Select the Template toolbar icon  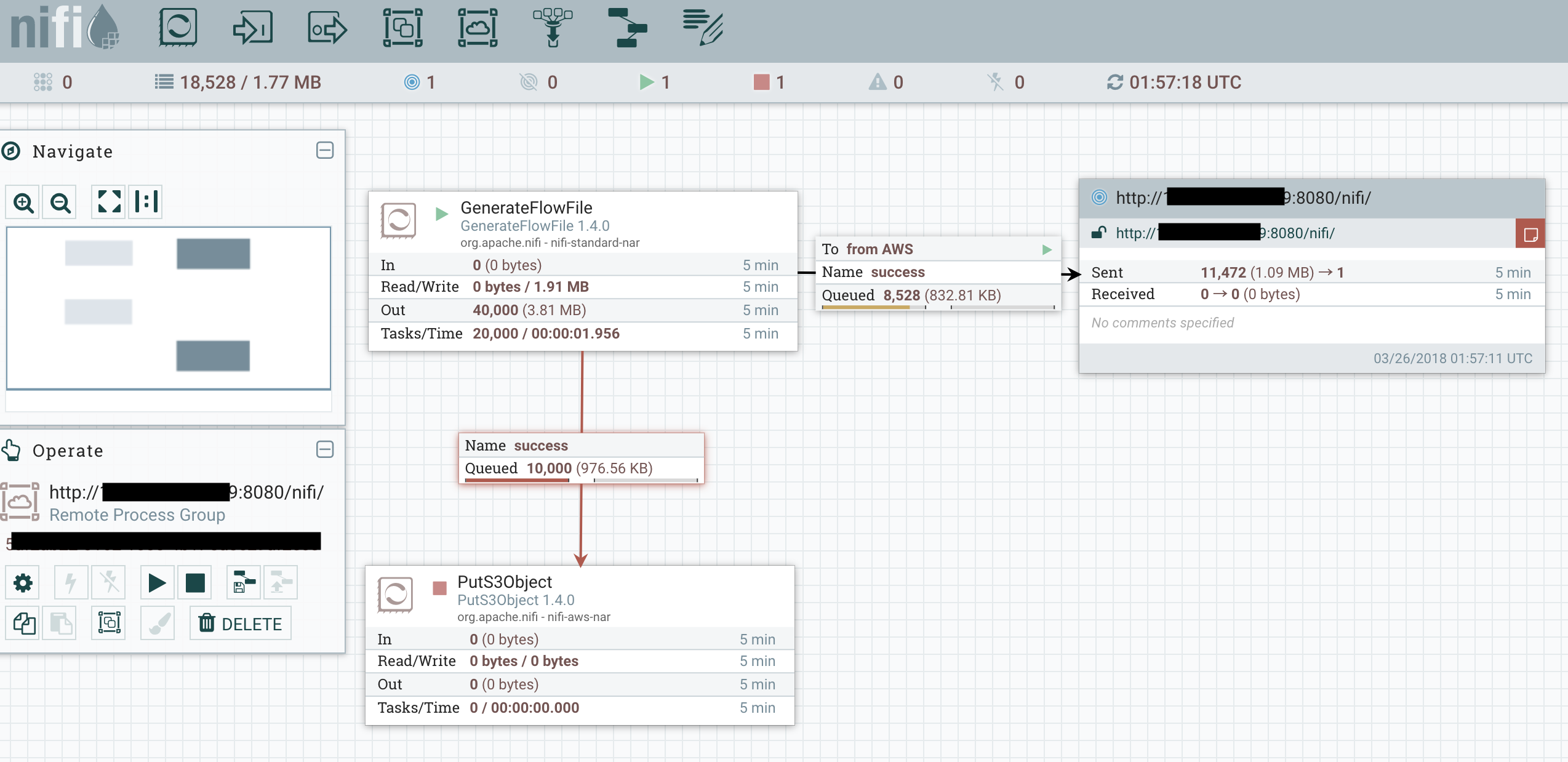pos(627,28)
